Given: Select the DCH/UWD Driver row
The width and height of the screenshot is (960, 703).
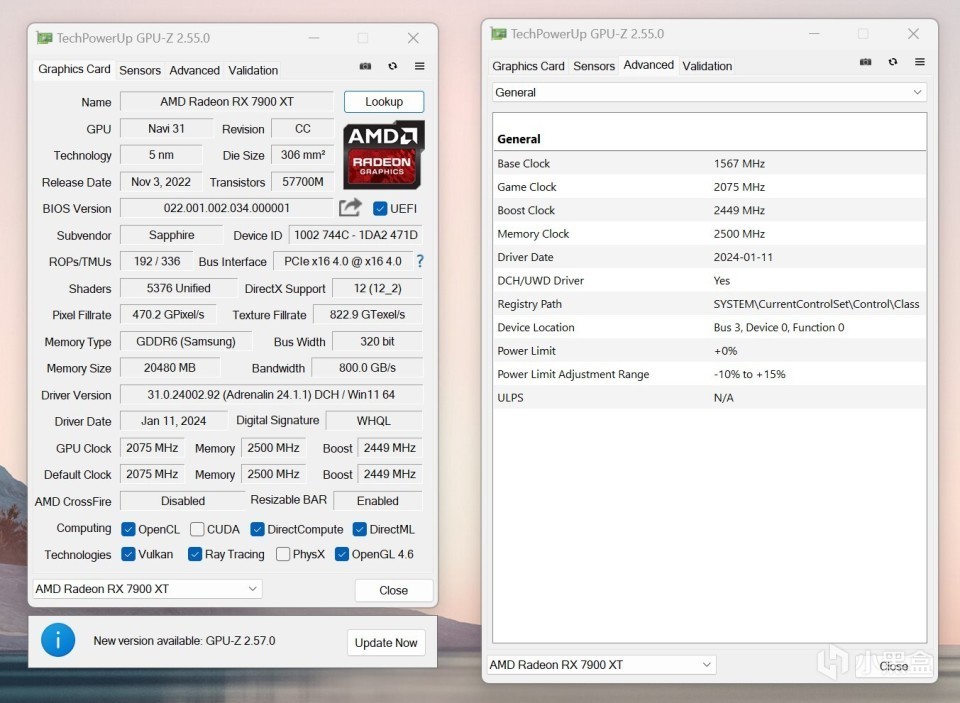Looking at the screenshot, I should pyautogui.click(x=710, y=280).
